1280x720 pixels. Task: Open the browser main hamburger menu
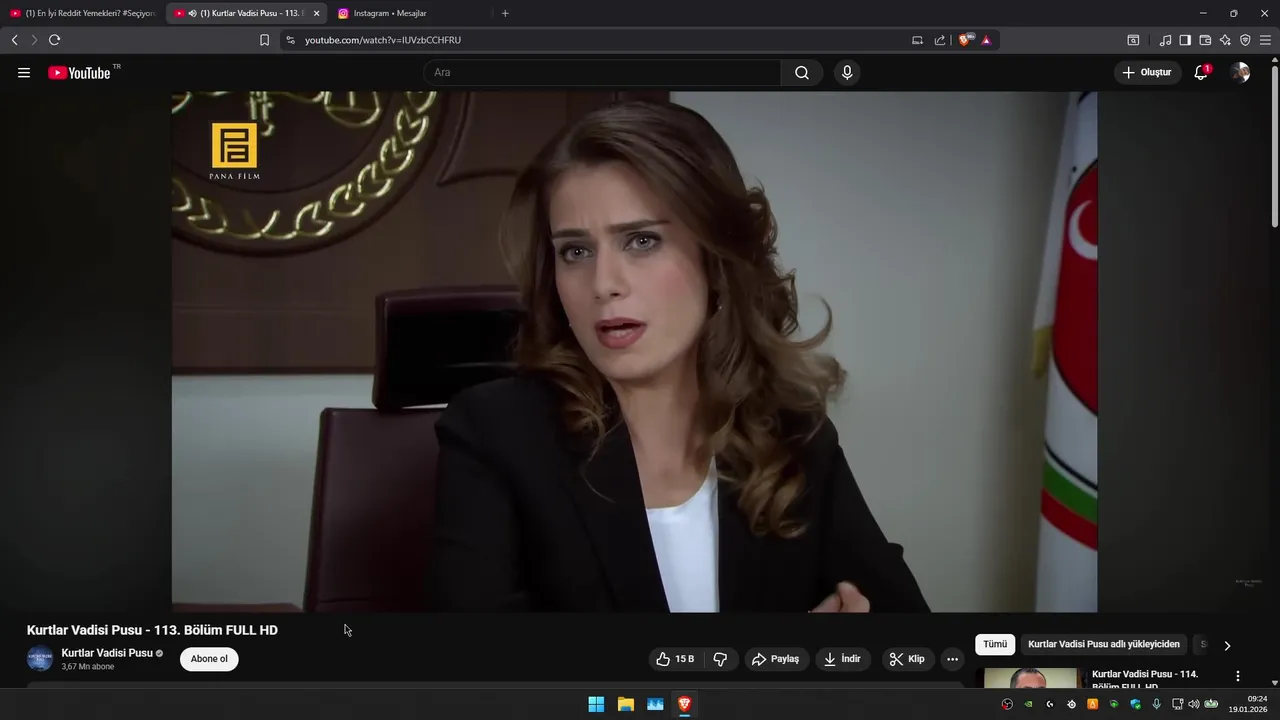[1265, 40]
